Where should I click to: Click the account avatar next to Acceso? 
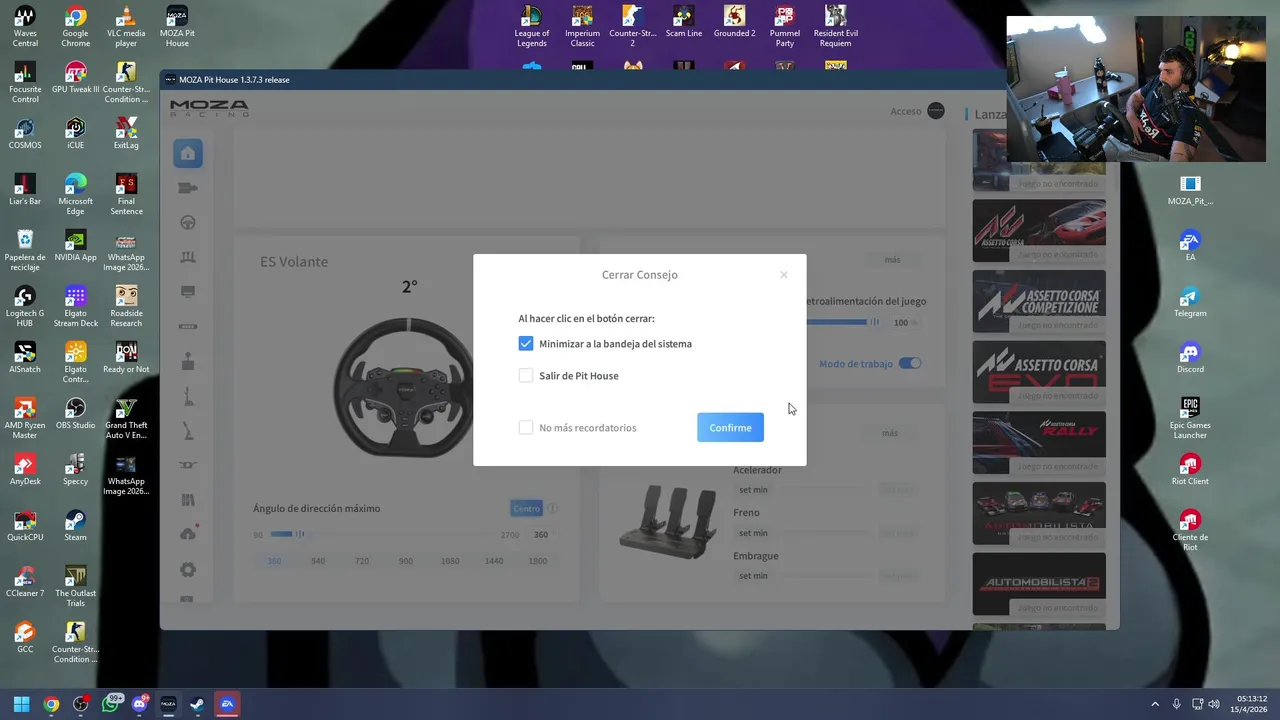[x=936, y=111]
